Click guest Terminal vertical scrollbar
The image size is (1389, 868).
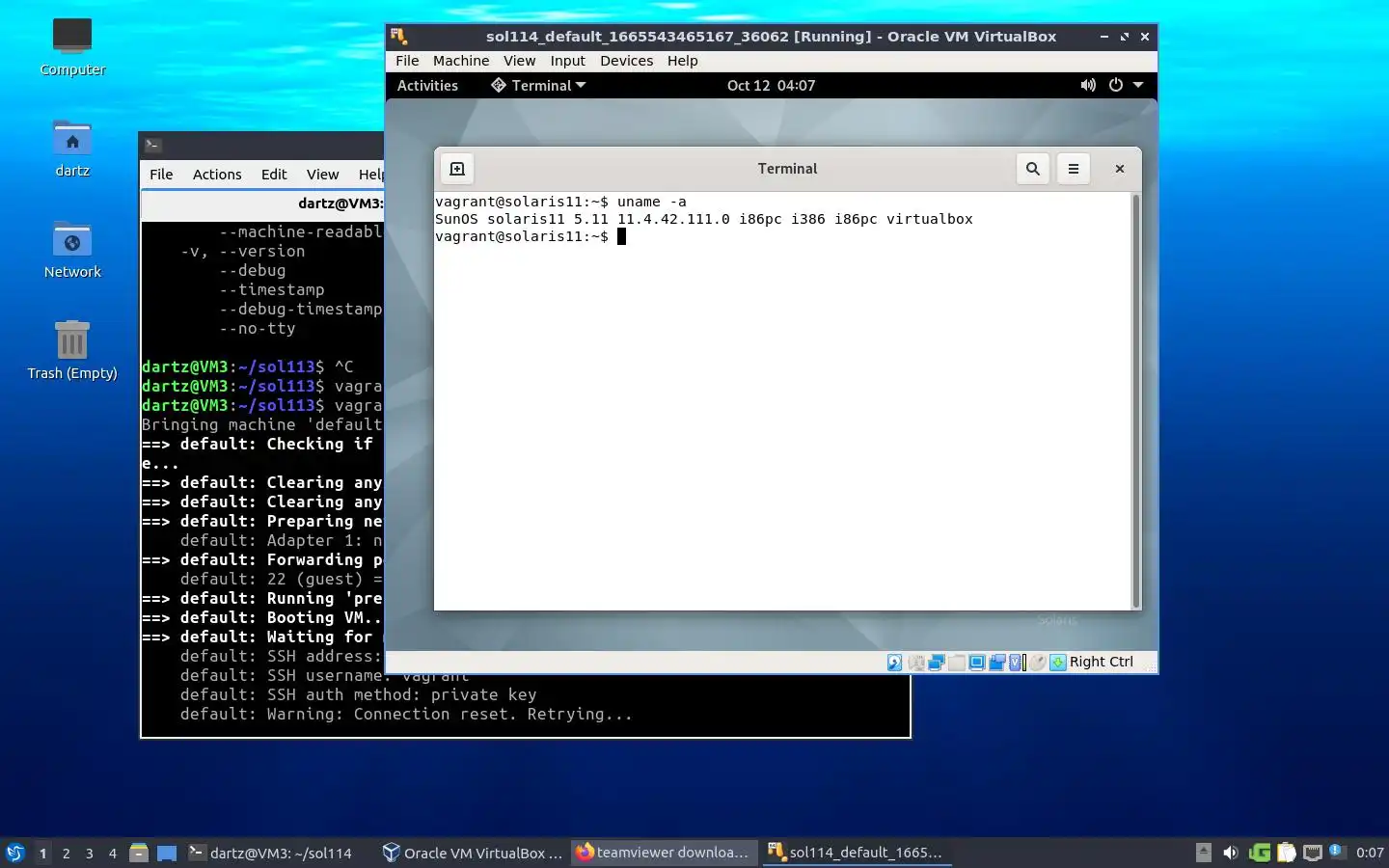pyautogui.click(x=1135, y=400)
